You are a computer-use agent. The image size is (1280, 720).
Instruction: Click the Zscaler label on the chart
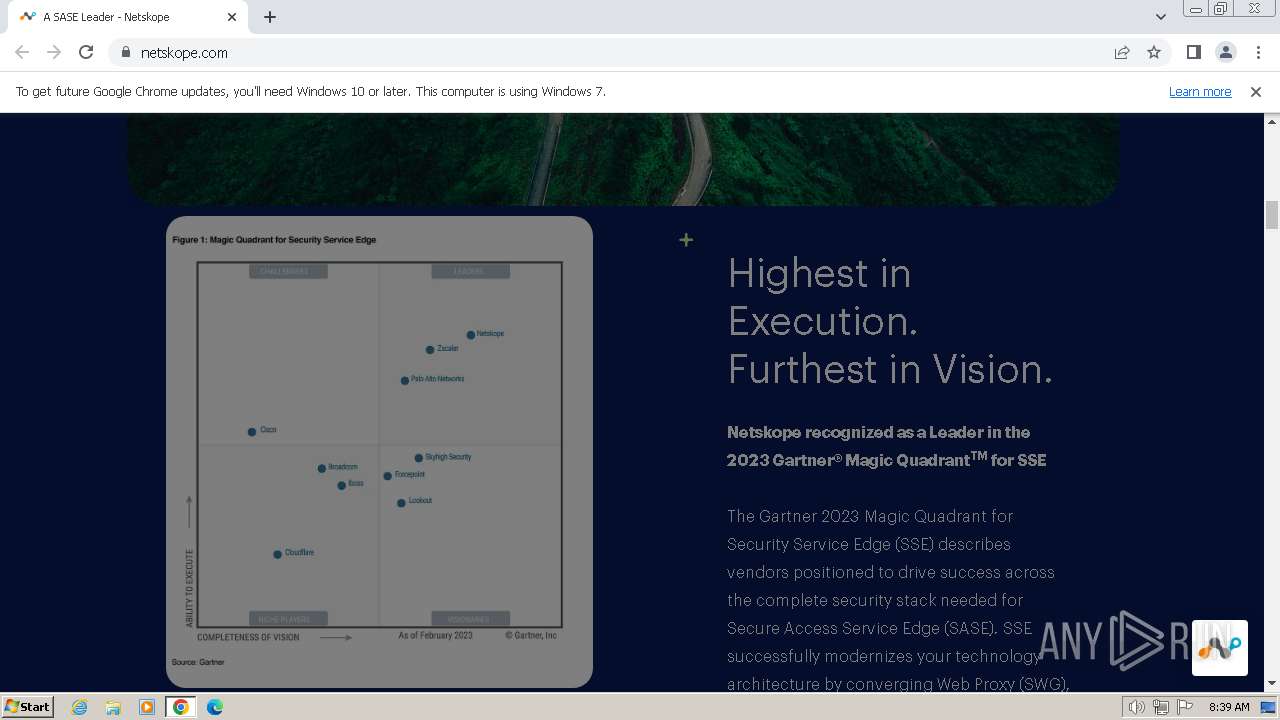pos(448,348)
